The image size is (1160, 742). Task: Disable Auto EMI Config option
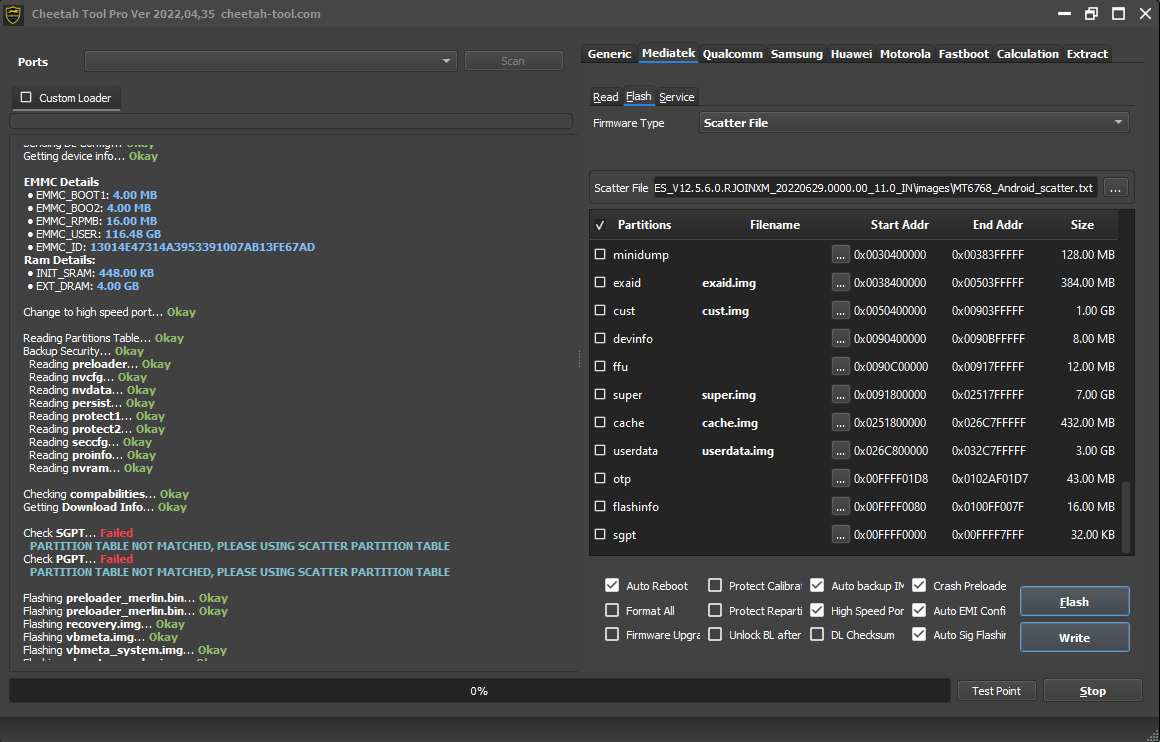pyautogui.click(x=919, y=610)
